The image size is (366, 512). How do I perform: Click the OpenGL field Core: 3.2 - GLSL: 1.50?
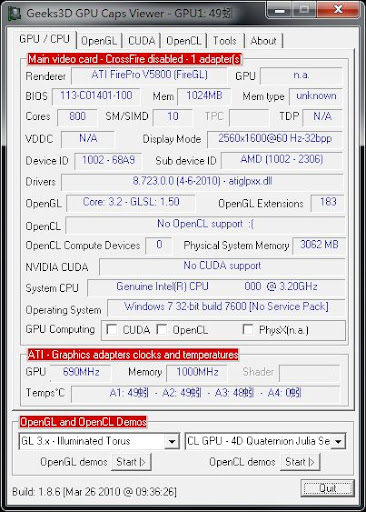(x=131, y=203)
